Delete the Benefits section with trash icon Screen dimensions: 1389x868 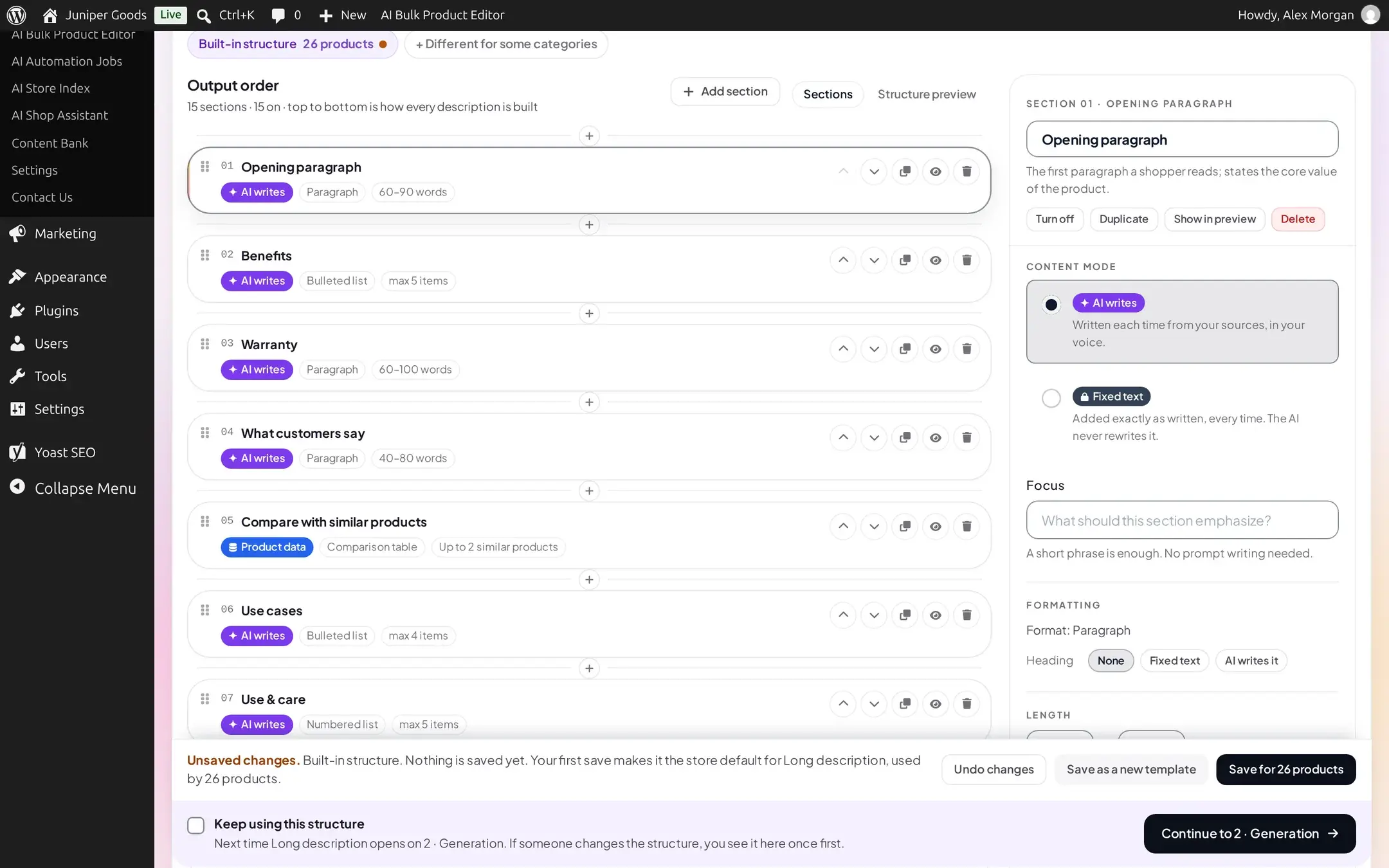[967, 260]
